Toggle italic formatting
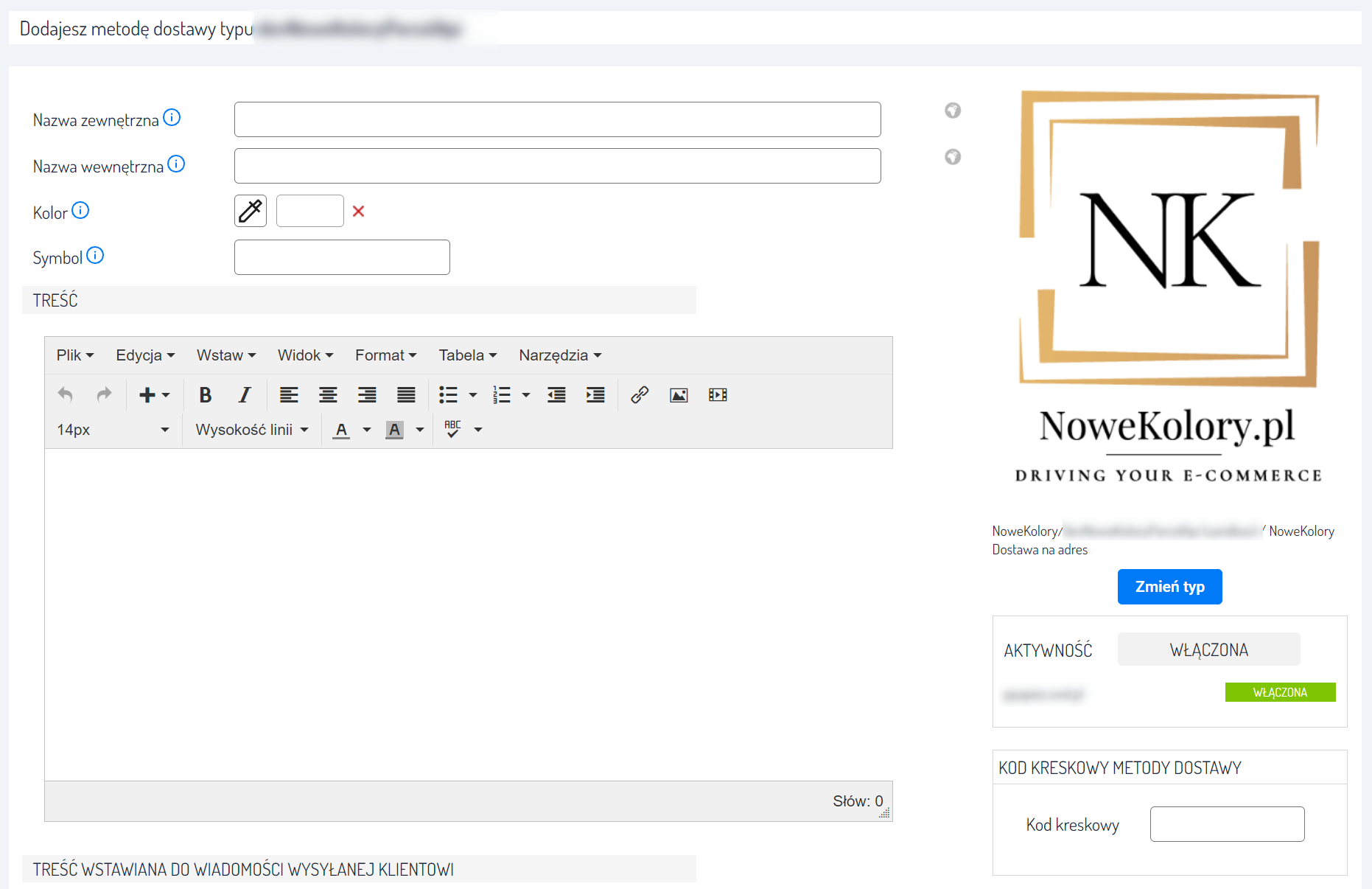The image size is (1372, 889). point(245,395)
